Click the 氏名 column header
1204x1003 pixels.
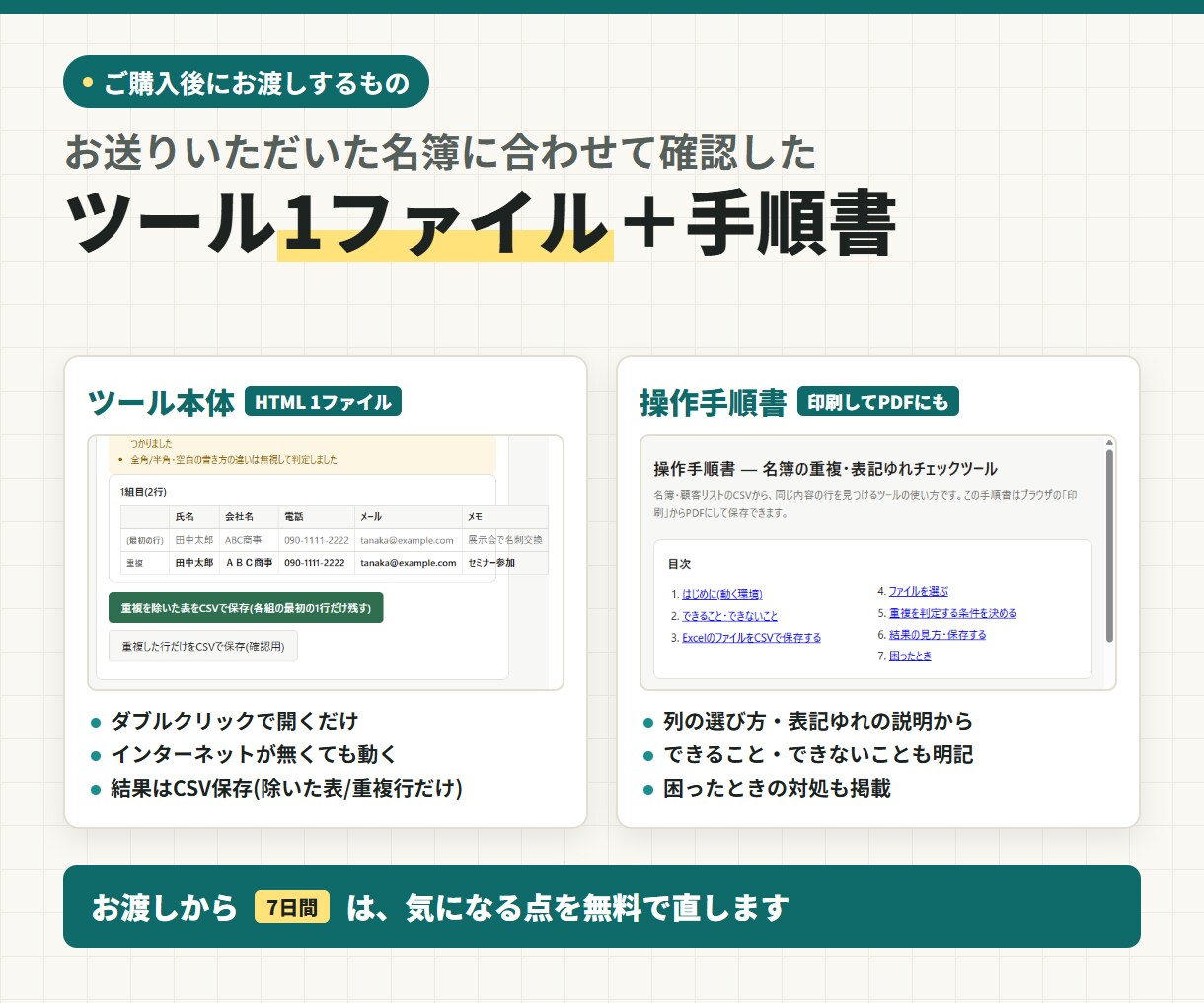[193, 516]
